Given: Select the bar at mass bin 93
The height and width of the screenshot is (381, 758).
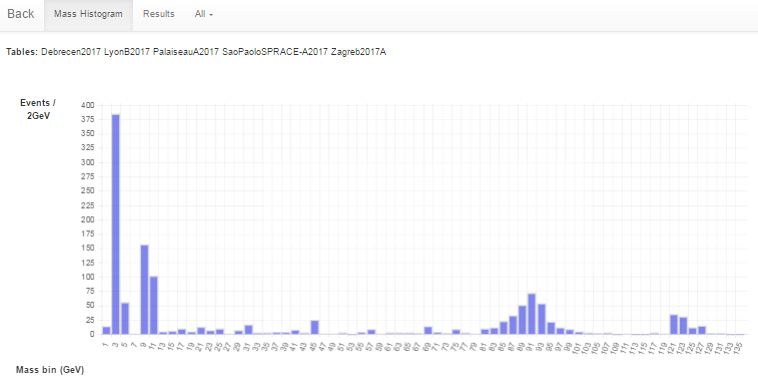Looking at the screenshot, I should tap(541, 319).
